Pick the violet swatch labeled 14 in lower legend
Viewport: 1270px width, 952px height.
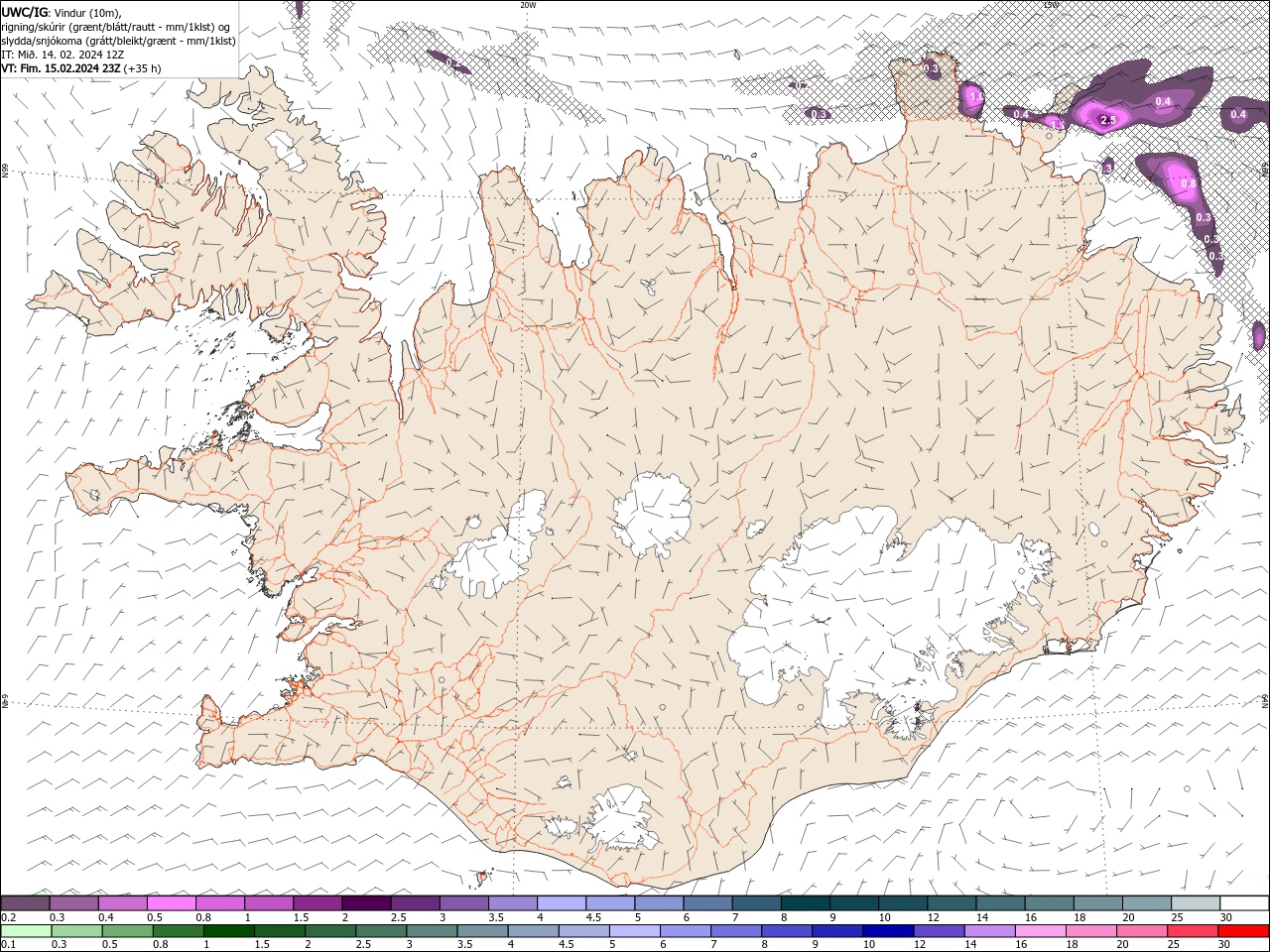988,931
